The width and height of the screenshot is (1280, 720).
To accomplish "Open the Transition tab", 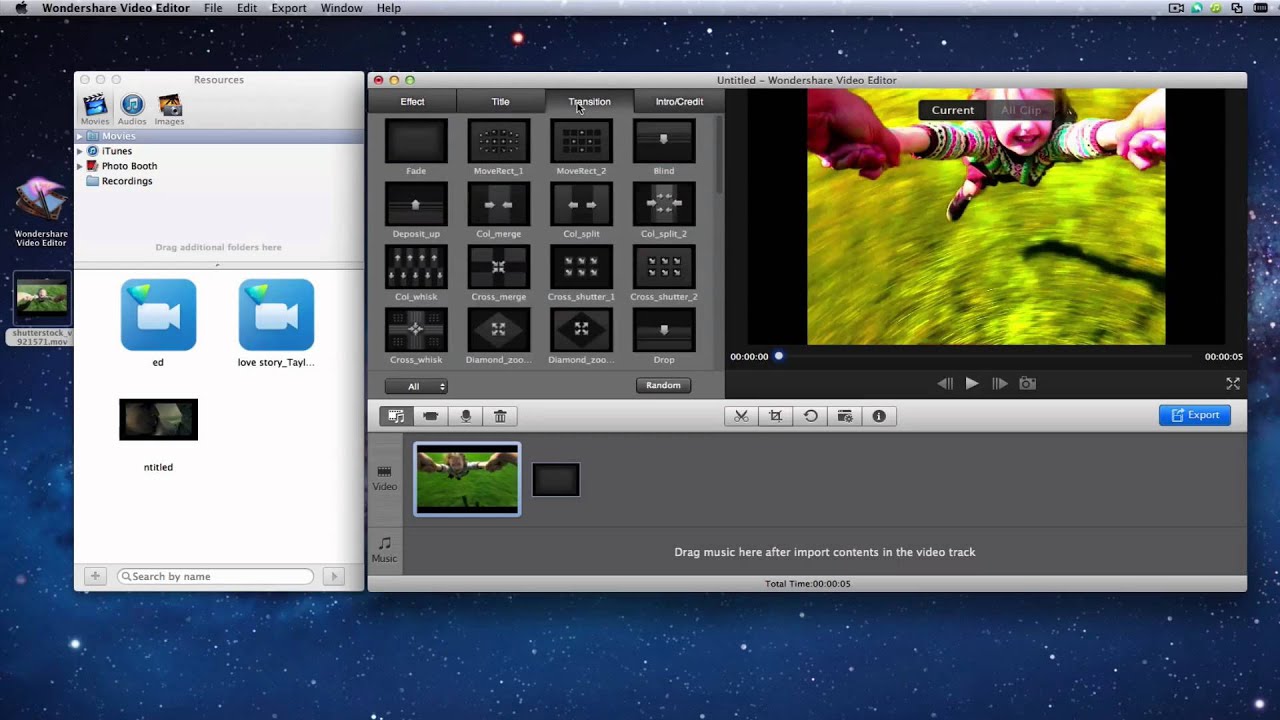I will pos(589,101).
